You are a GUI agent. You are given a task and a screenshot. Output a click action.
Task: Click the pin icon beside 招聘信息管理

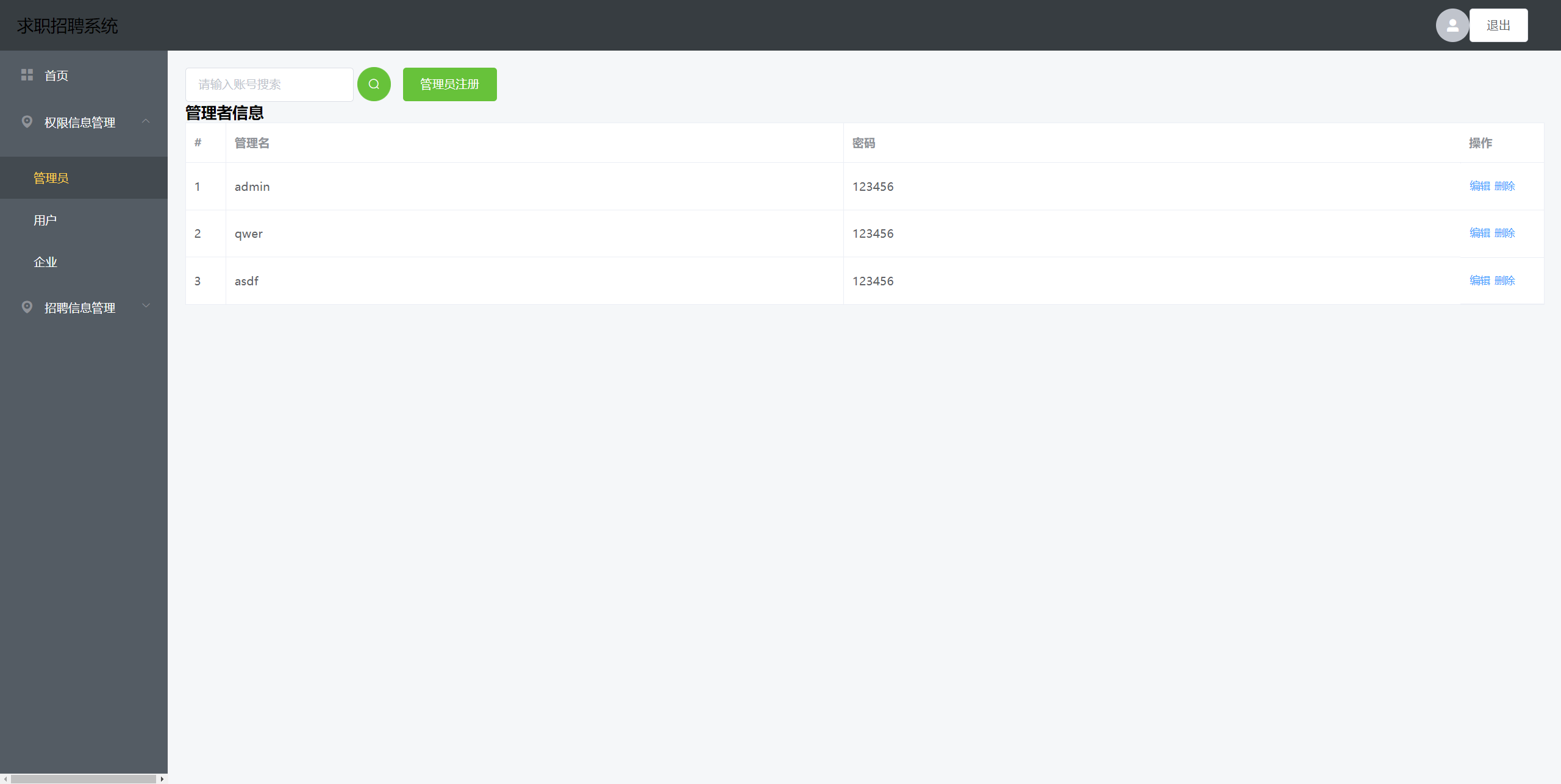click(x=27, y=307)
